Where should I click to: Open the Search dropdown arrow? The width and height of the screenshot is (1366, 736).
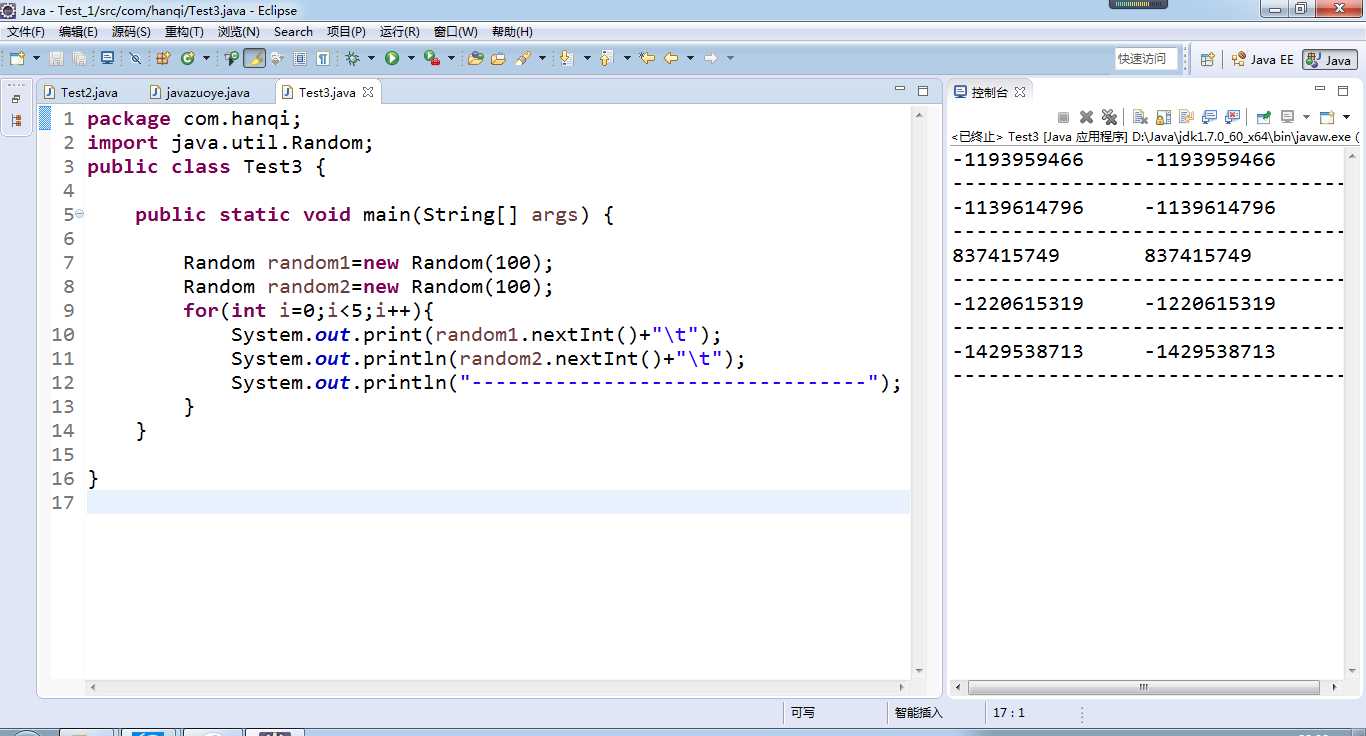(542, 59)
